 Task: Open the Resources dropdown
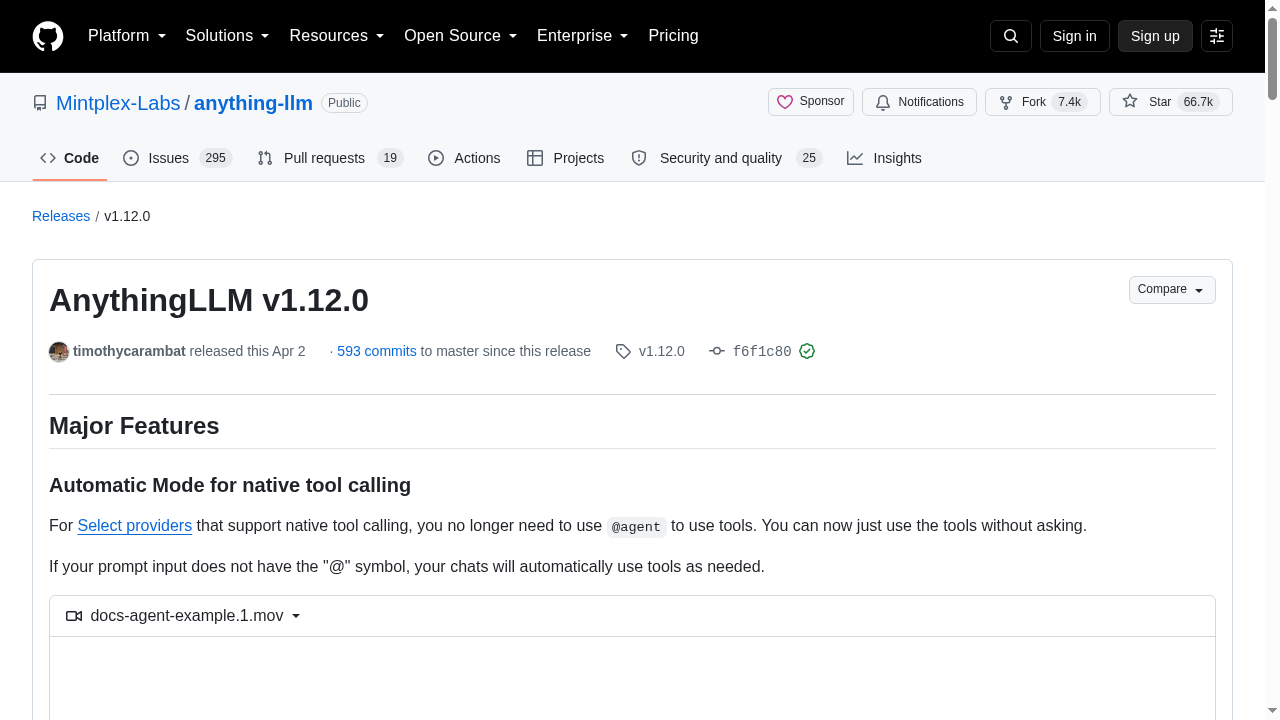coord(337,36)
